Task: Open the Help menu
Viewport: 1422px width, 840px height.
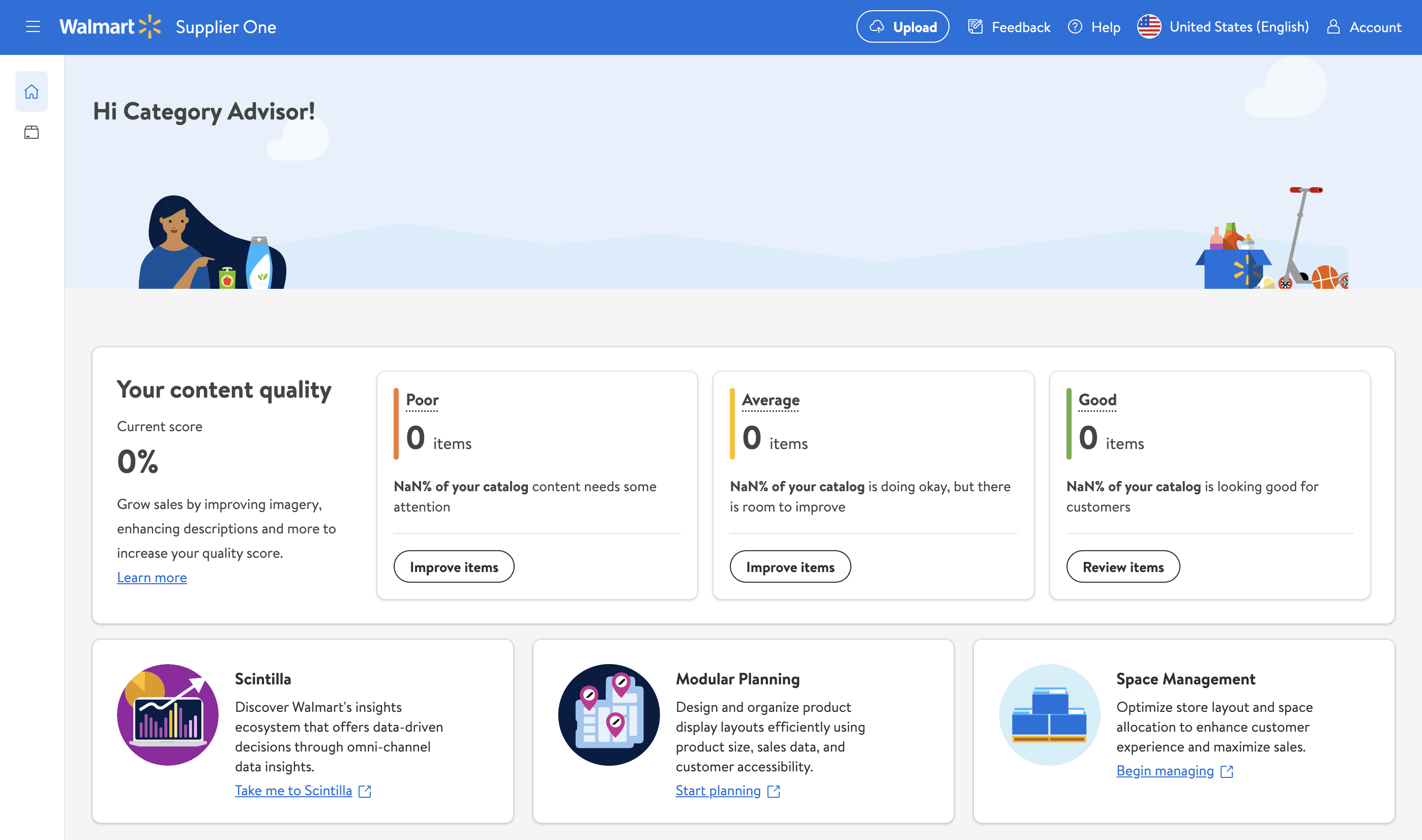Action: 1094,26
